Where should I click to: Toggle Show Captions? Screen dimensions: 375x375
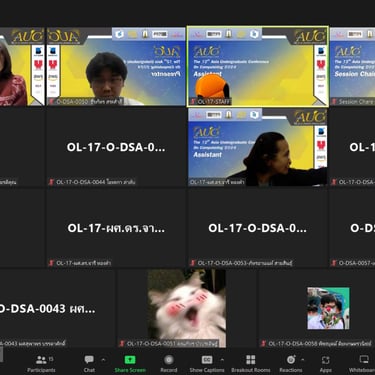[207, 363]
